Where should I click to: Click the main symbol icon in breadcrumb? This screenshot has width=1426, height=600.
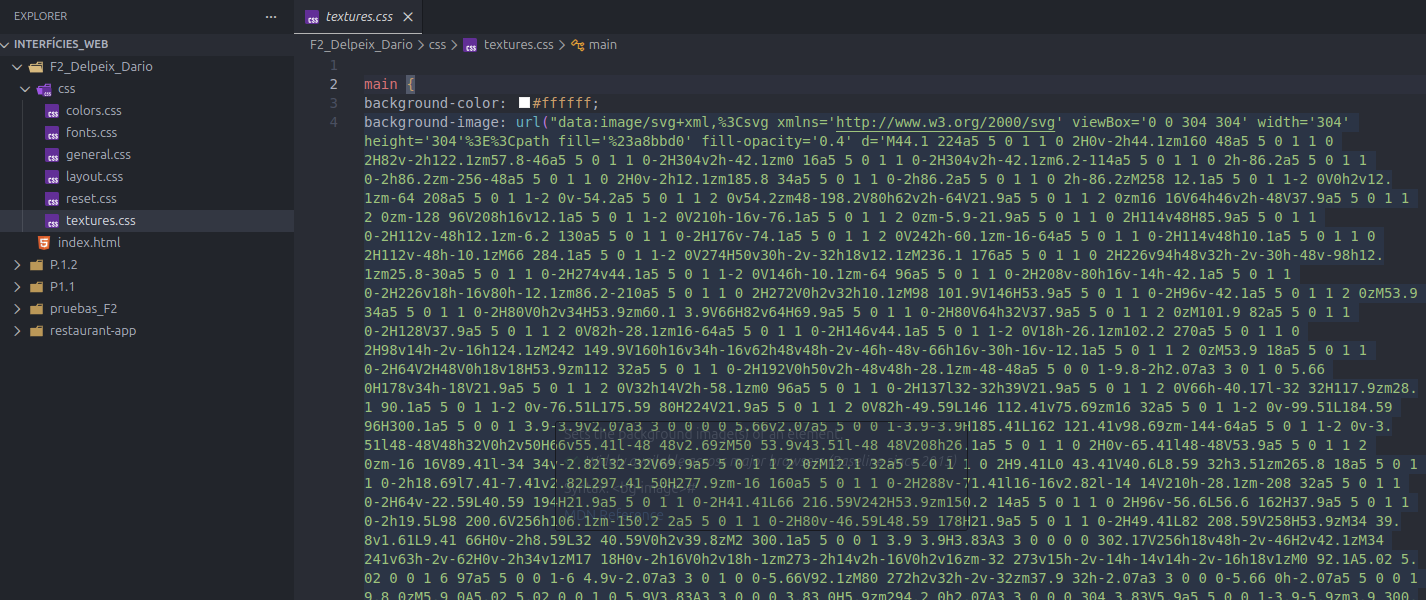coord(578,45)
